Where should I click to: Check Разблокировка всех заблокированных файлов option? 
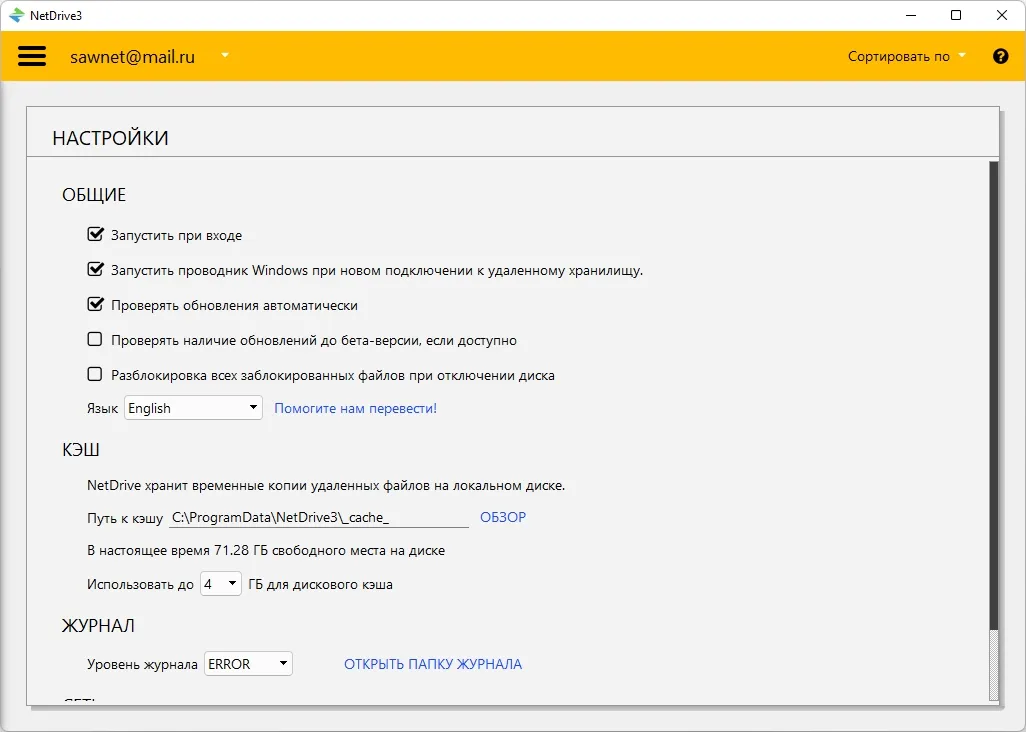pos(95,374)
